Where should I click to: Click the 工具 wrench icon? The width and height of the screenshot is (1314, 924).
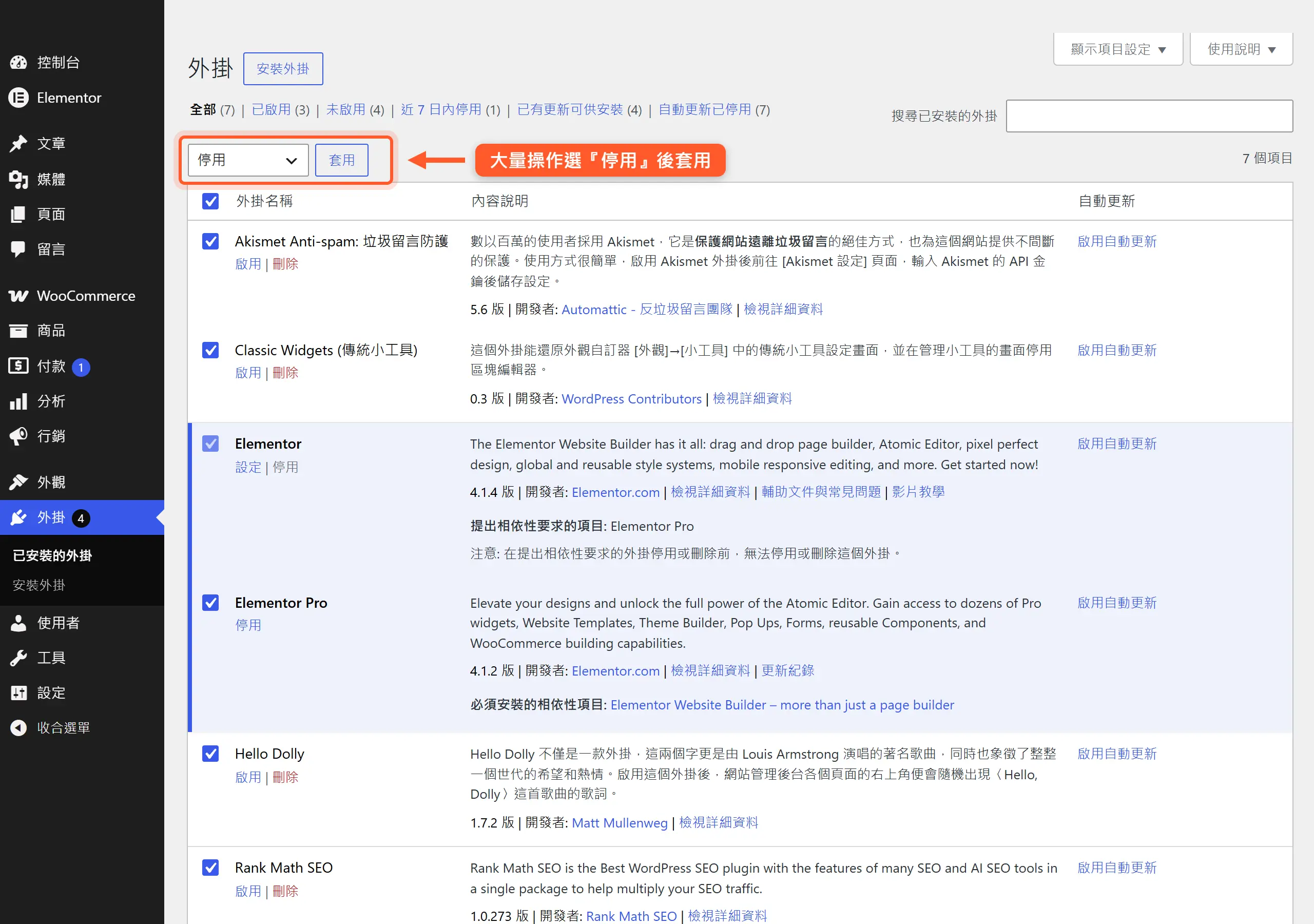click(18, 658)
